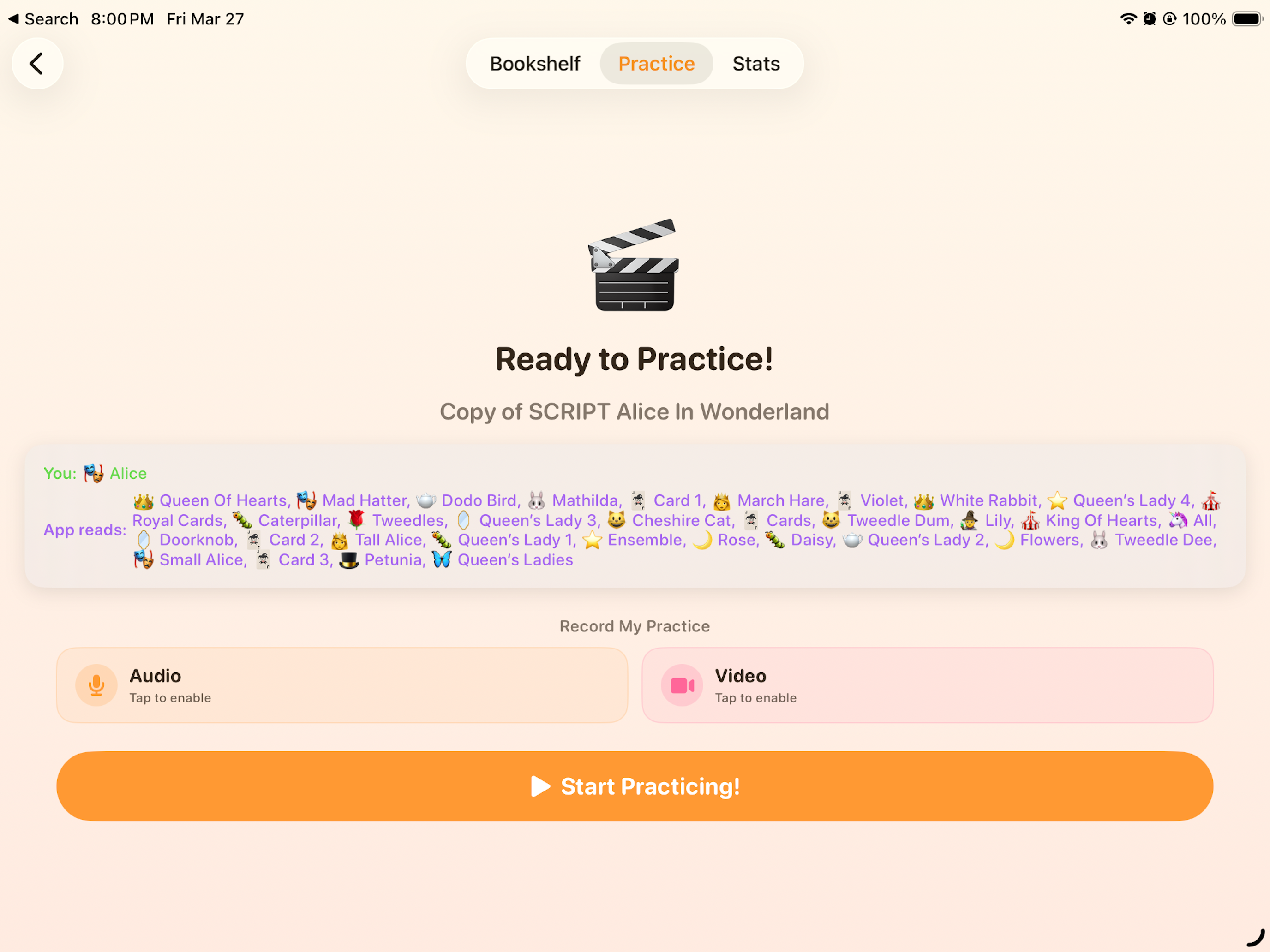The height and width of the screenshot is (952, 1270).
Task: Select your role Alice
Action: [128, 473]
